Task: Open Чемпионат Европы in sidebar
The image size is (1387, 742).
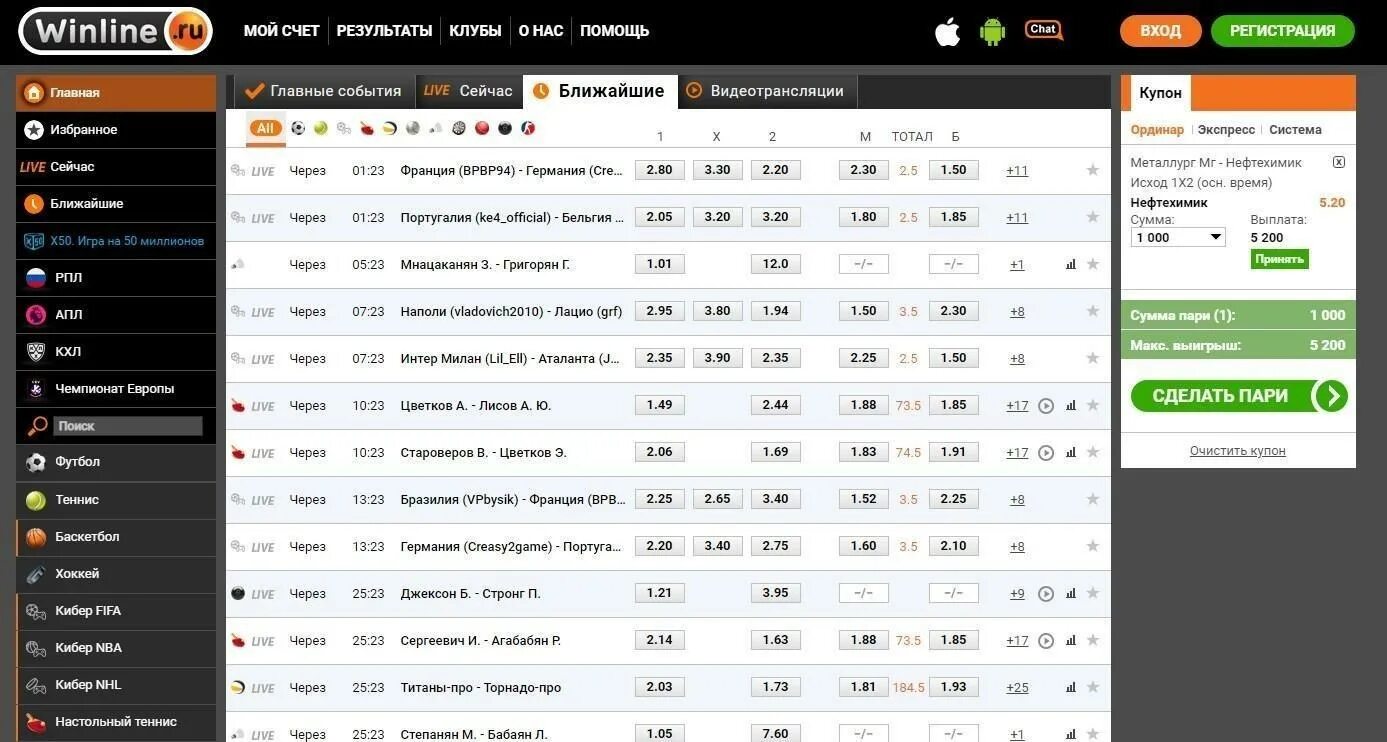Action: pos(116,389)
